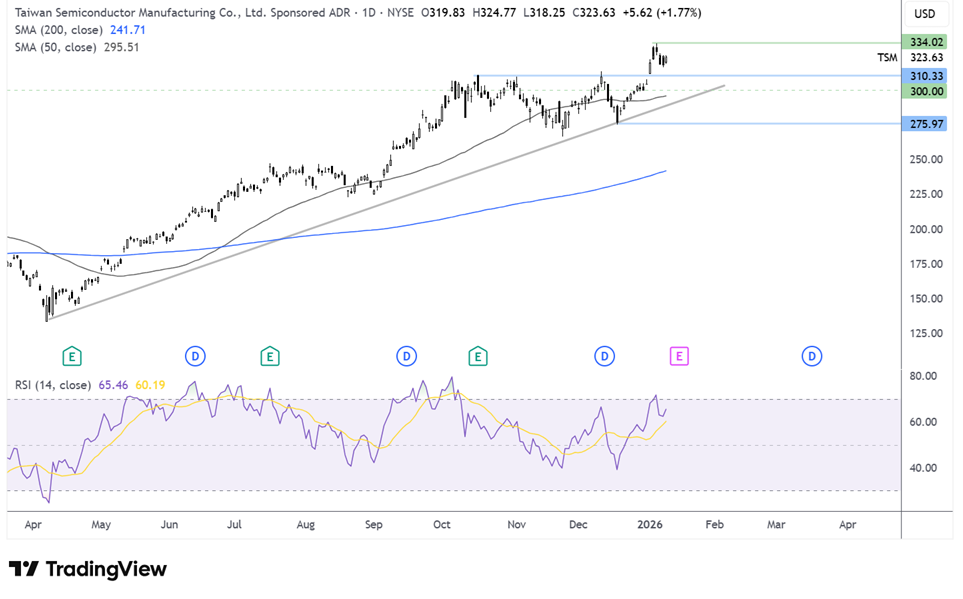Click the 241.71 SMA 200 value
The image size is (963, 599).
pos(128,30)
